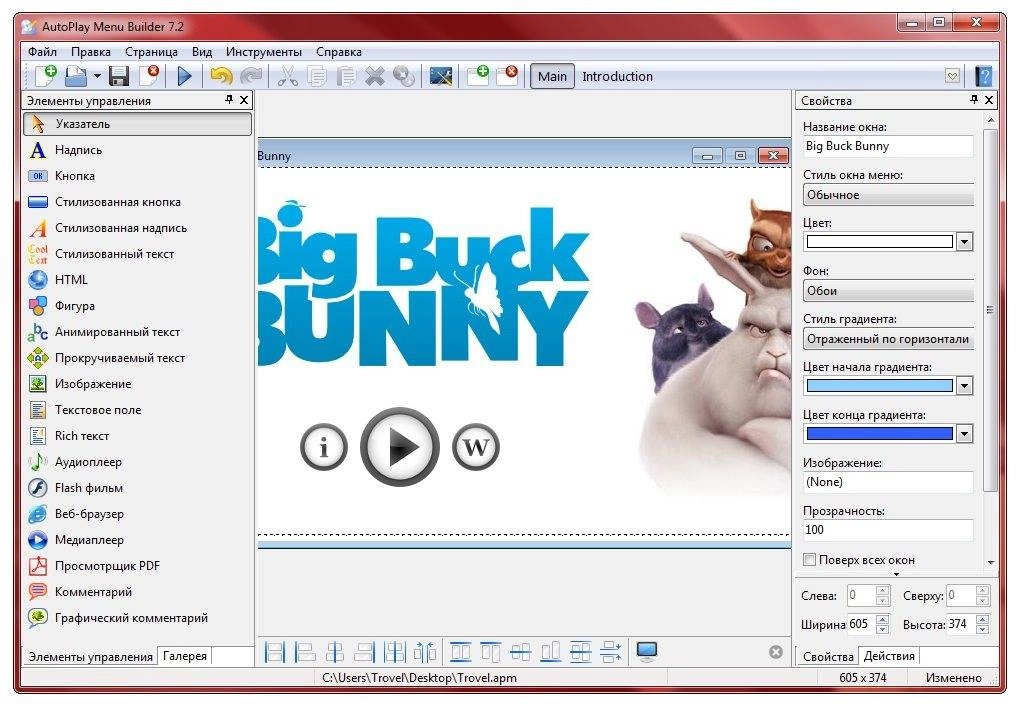The width and height of the screenshot is (1024, 713).
Task: Pick the Фигура shape control
Action: [137, 306]
